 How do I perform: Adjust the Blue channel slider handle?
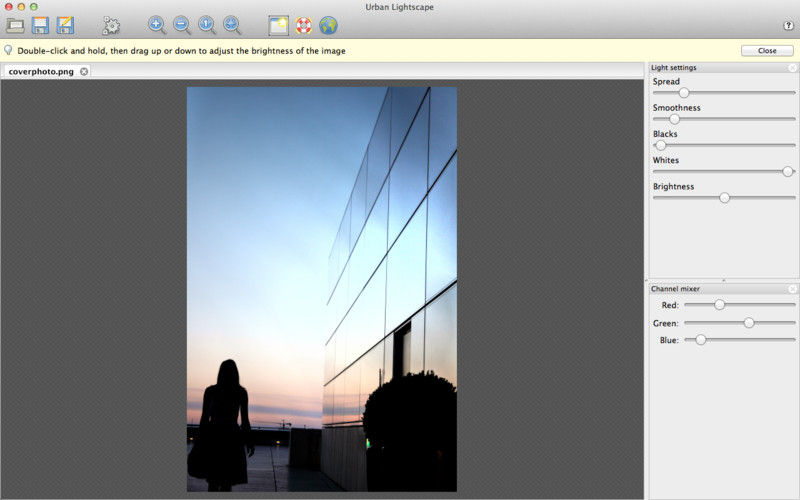pos(701,340)
